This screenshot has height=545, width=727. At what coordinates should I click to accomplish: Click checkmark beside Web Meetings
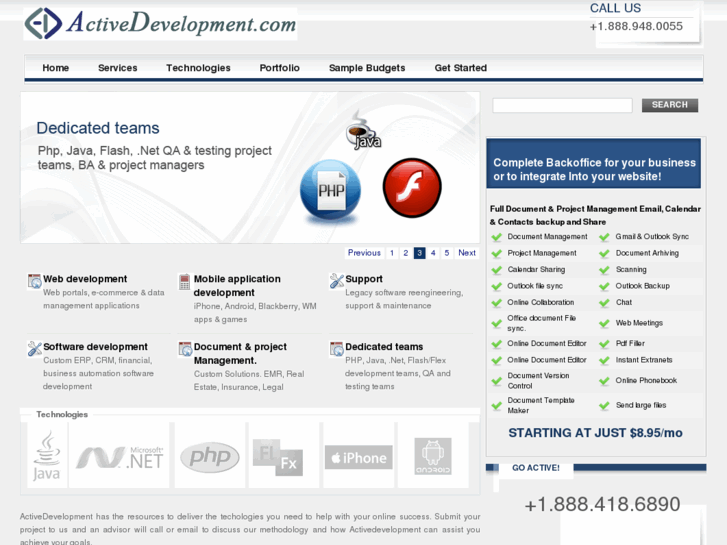(x=604, y=324)
